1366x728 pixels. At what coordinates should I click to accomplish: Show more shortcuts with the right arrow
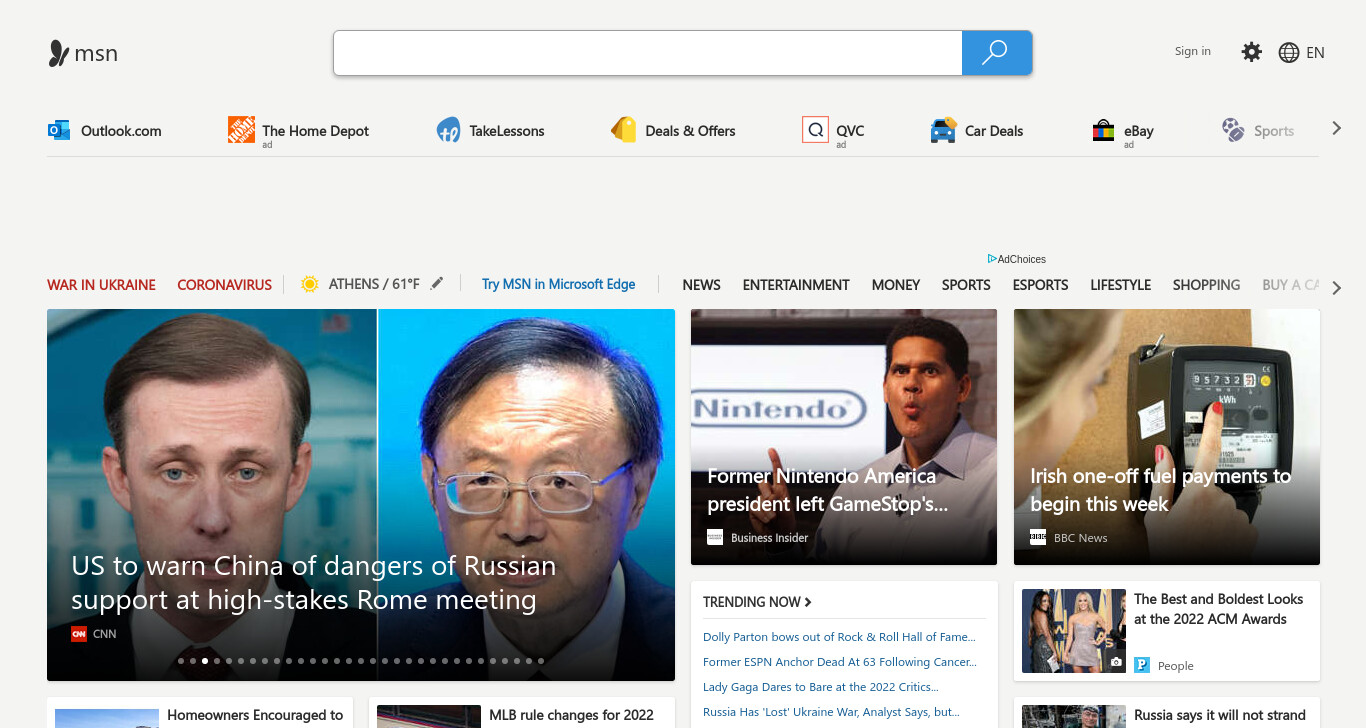(x=1336, y=128)
